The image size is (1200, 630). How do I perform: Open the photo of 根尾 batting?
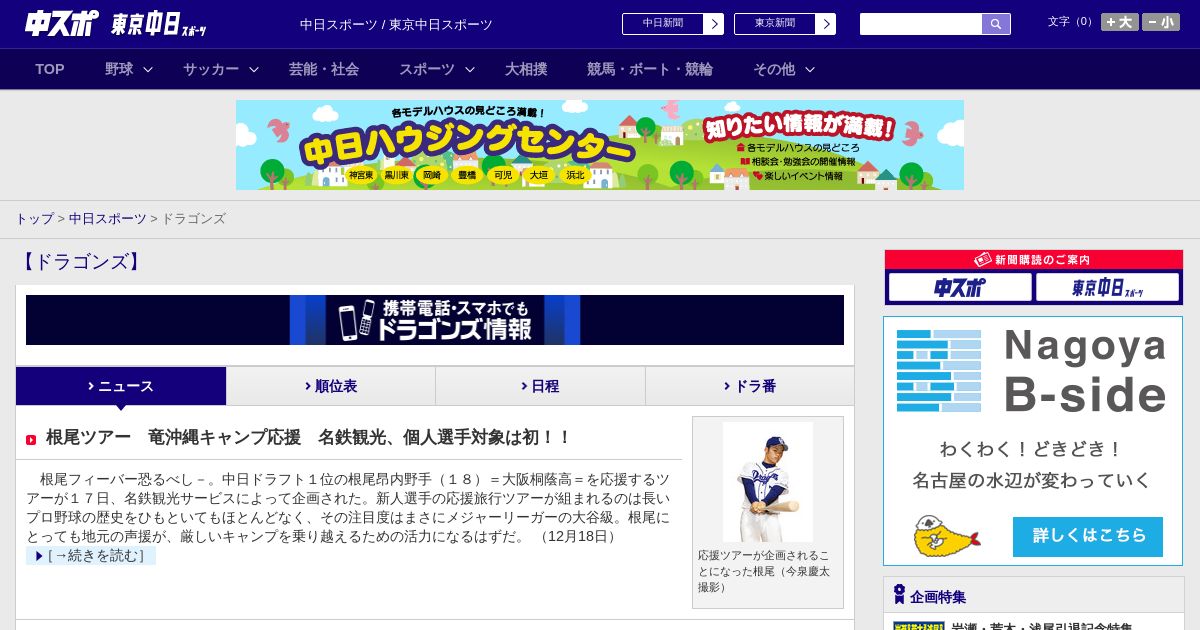click(768, 482)
